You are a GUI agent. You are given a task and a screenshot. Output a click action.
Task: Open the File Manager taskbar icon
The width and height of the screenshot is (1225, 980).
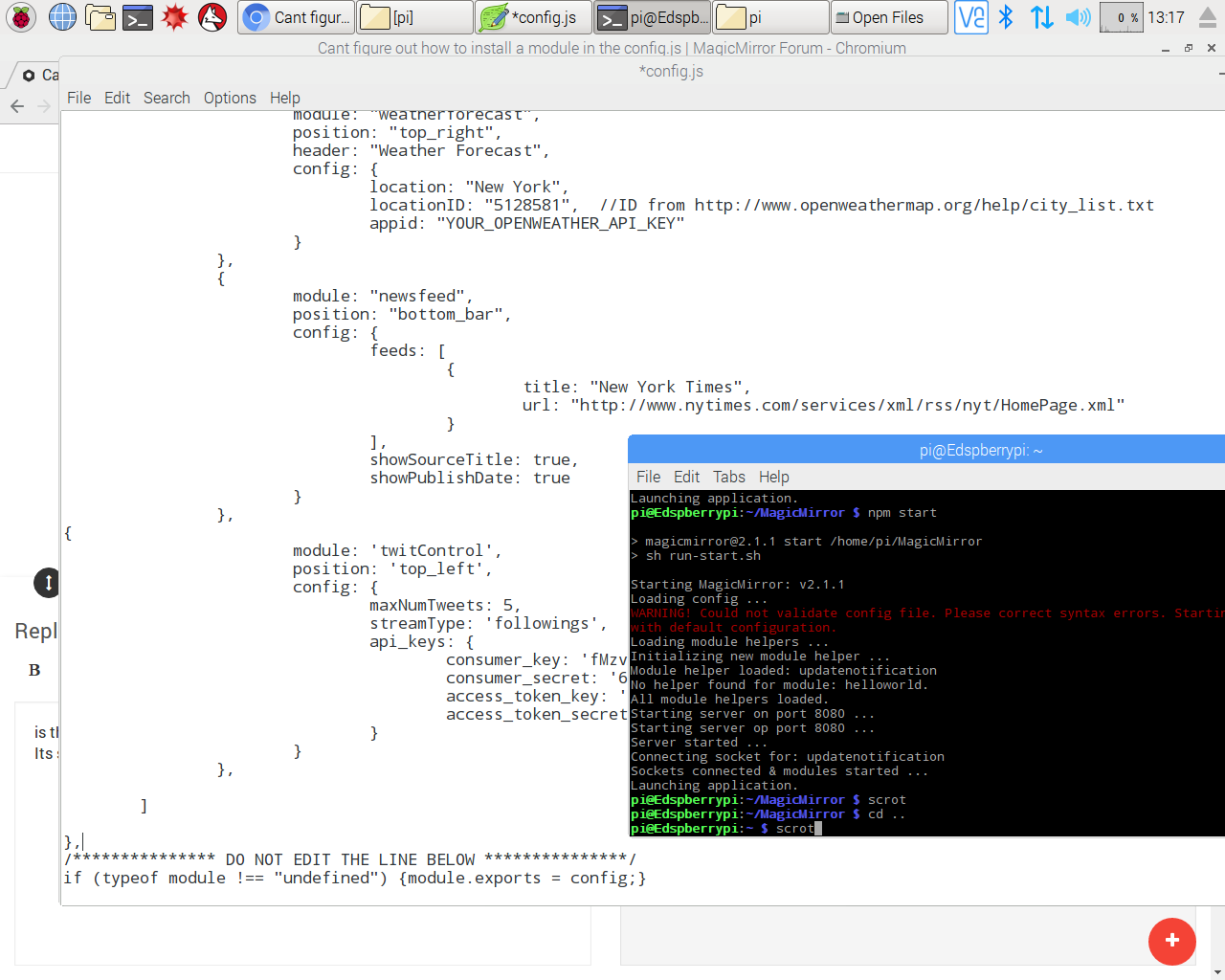[x=100, y=17]
